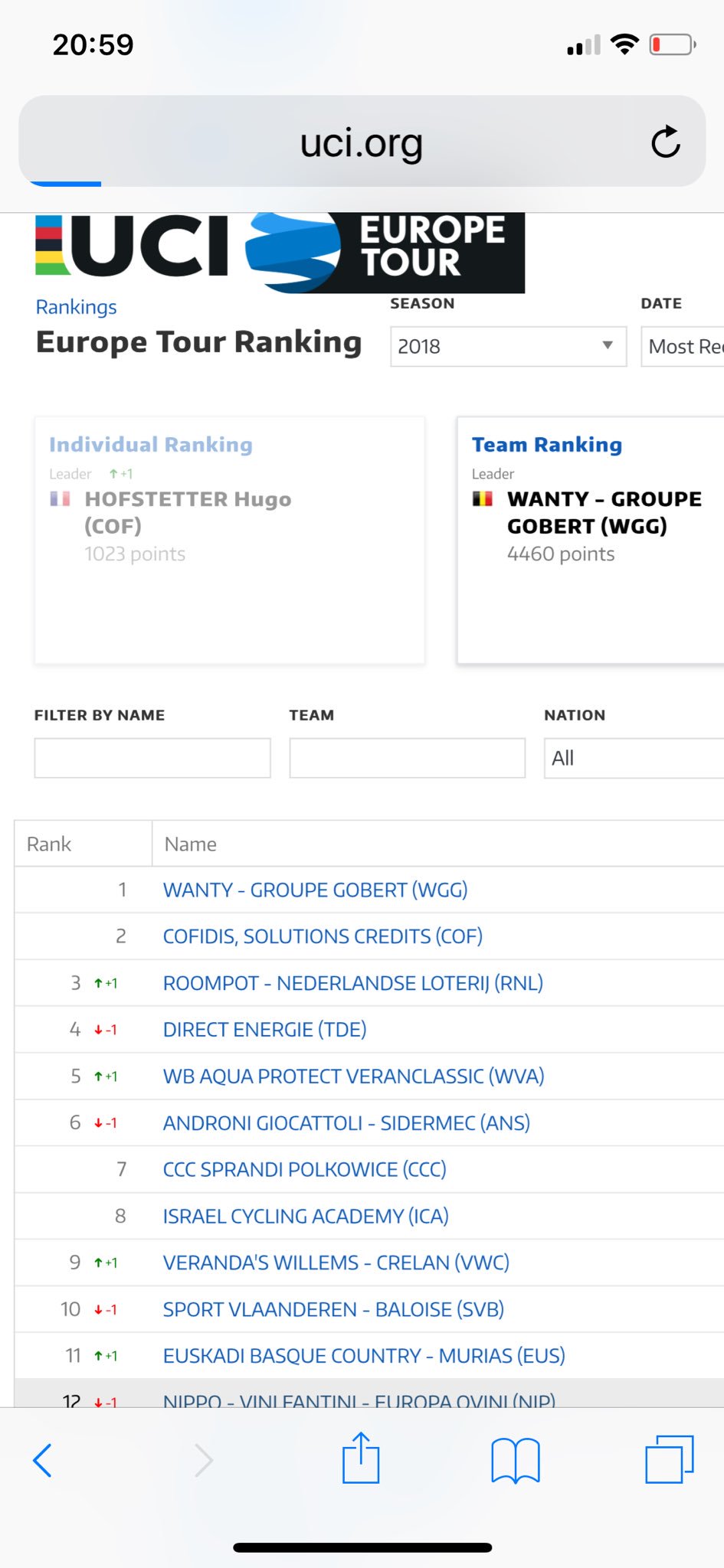Open SPORT VLAANDEREN - BALOISE (SVB) link
The width and height of the screenshot is (724, 1568).
coord(333,1309)
